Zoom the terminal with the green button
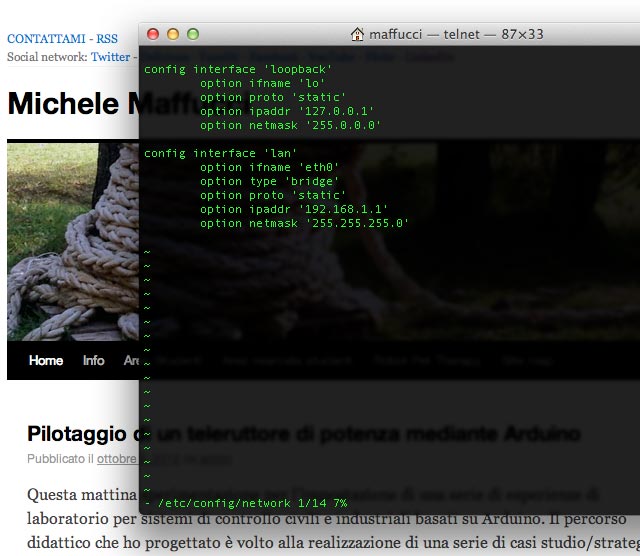Viewport: 640px width, 556px height. pyautogui.click(x=193, y=34)
